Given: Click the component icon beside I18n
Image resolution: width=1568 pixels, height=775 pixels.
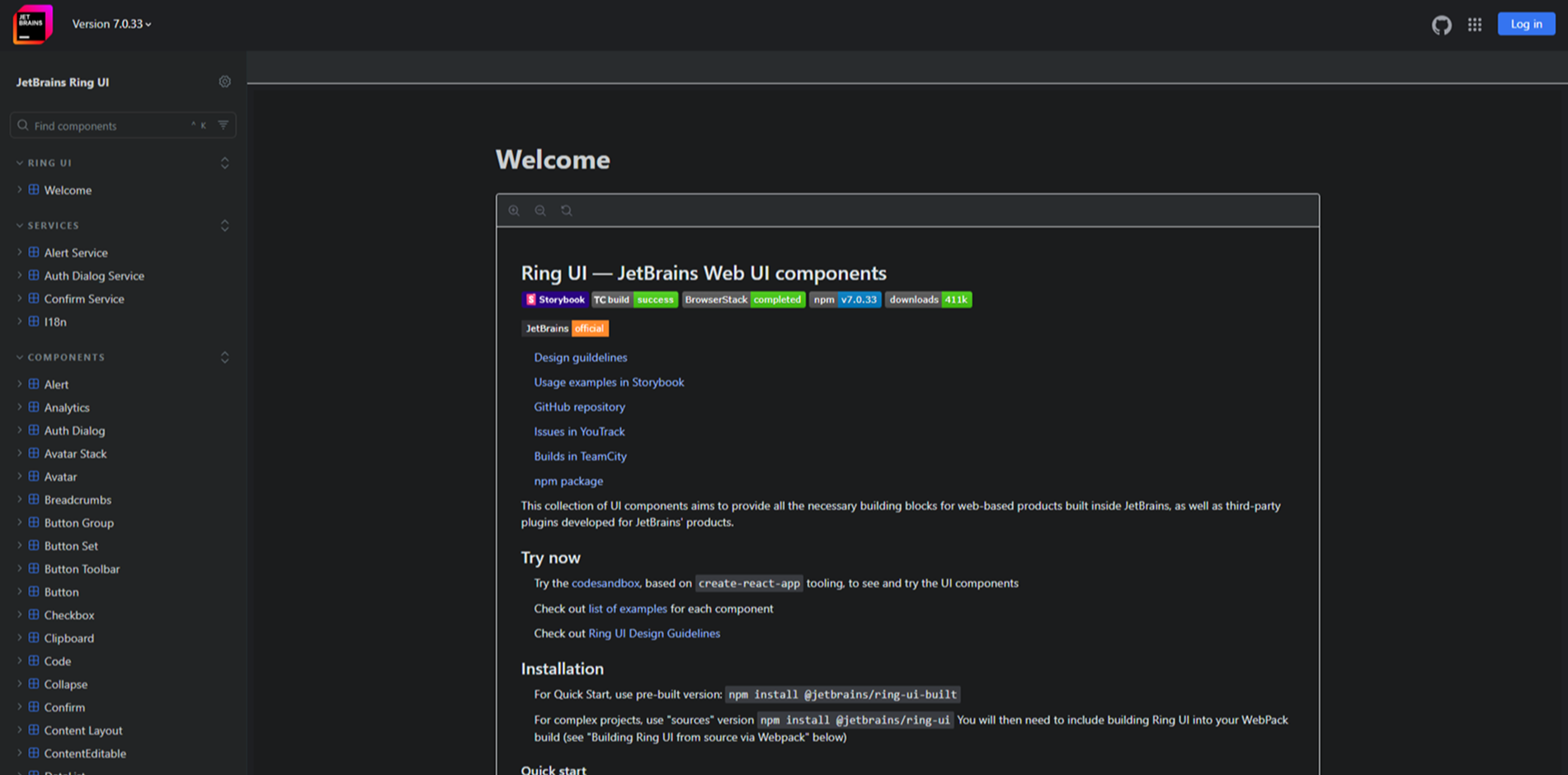Looking at the screenshot, I should (34, 322).
